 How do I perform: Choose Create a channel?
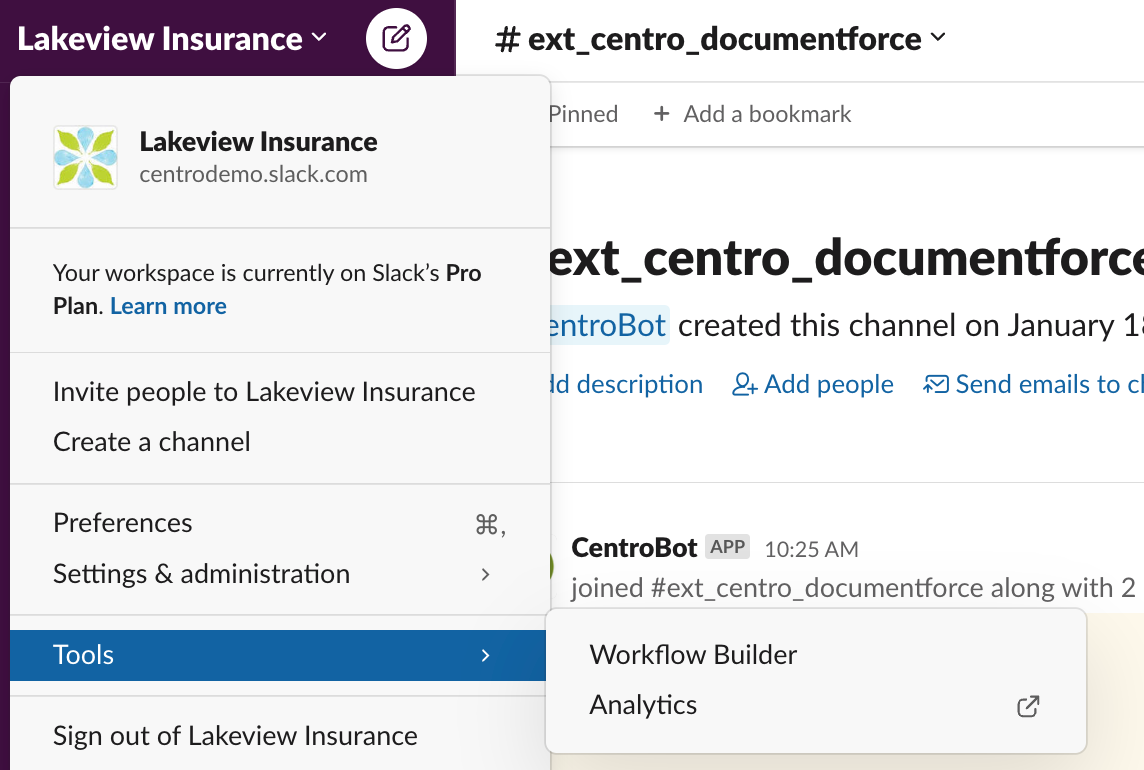tap(280, 442)
